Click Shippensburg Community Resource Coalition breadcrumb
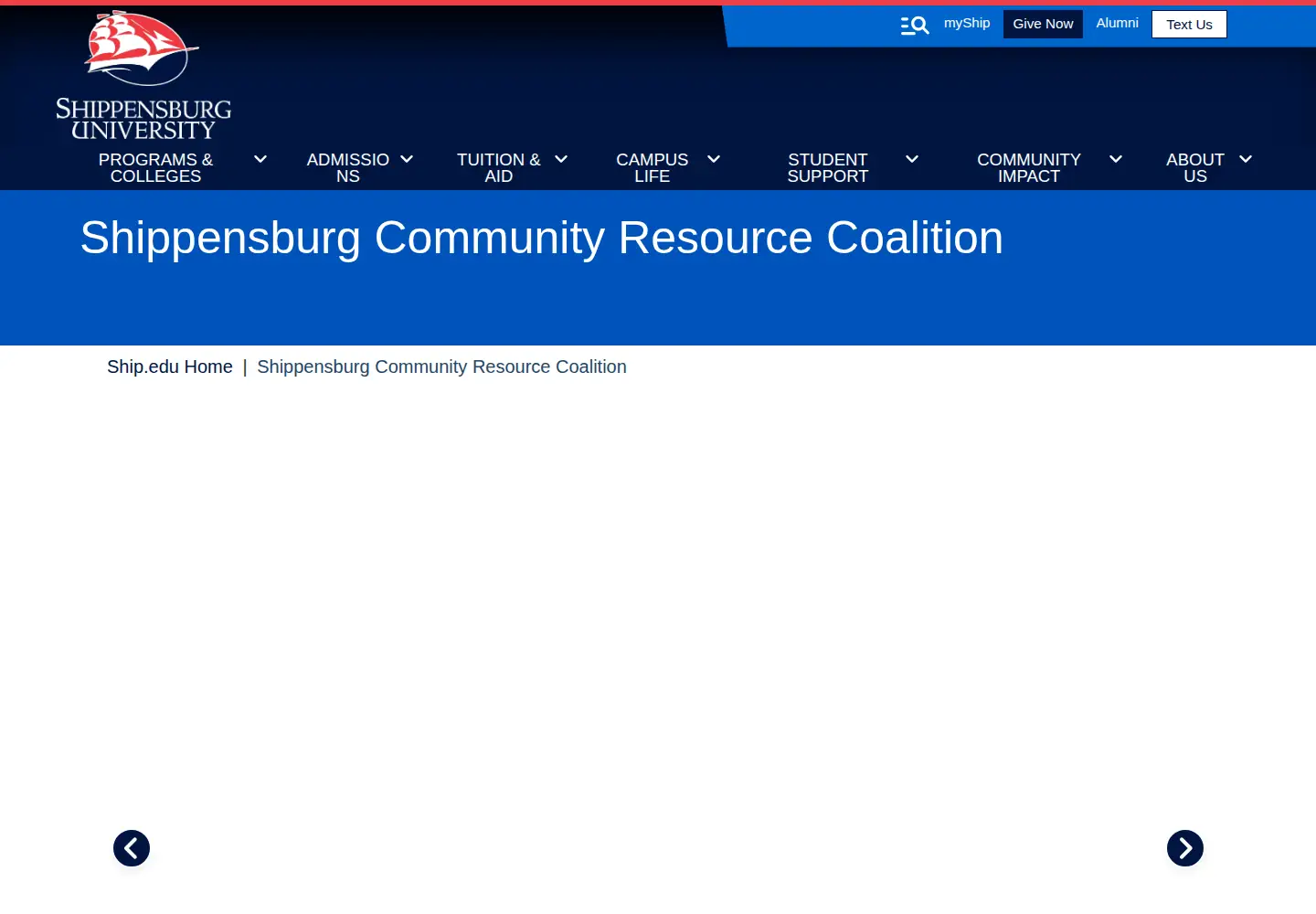 click(x=441, y=367)
